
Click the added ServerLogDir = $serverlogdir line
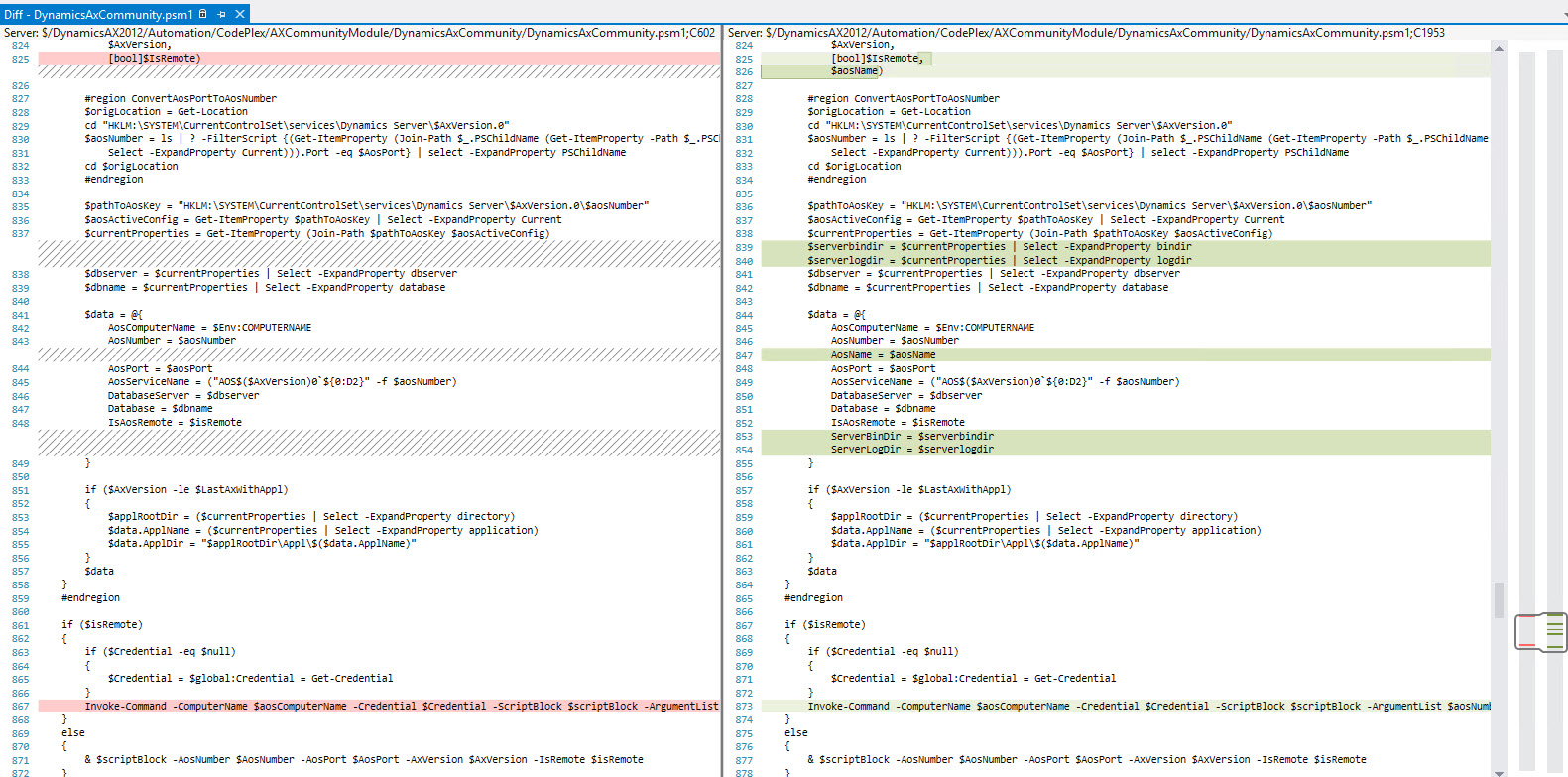tap(911, 450)
